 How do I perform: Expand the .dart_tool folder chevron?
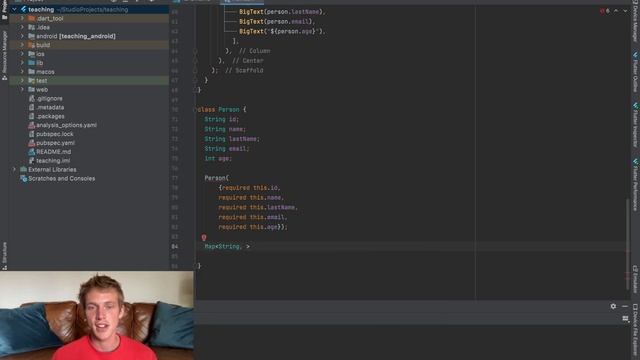pos(22,18)
